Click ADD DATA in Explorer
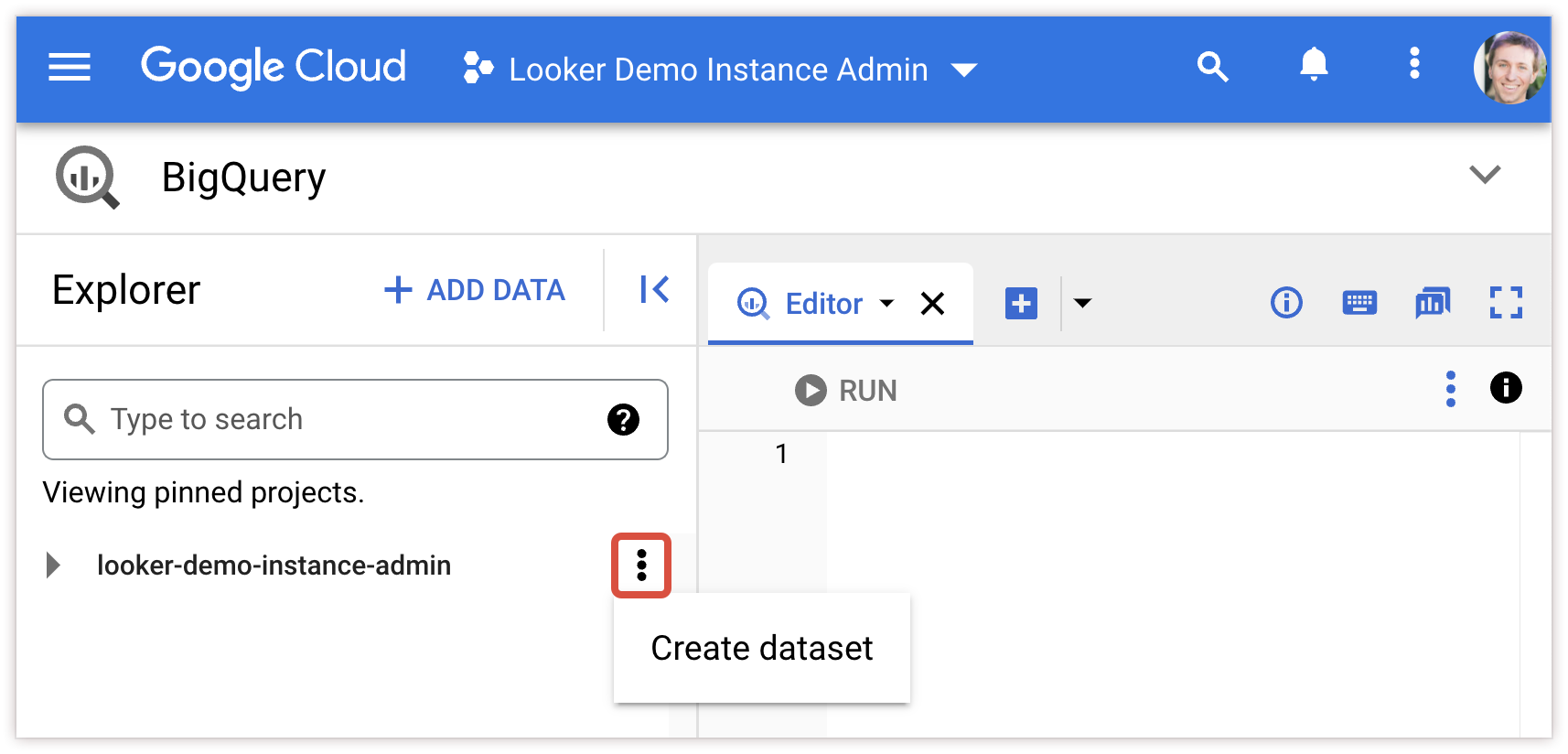The width and height of the screenshot is (1568, 754). click(x=475, y=290)
